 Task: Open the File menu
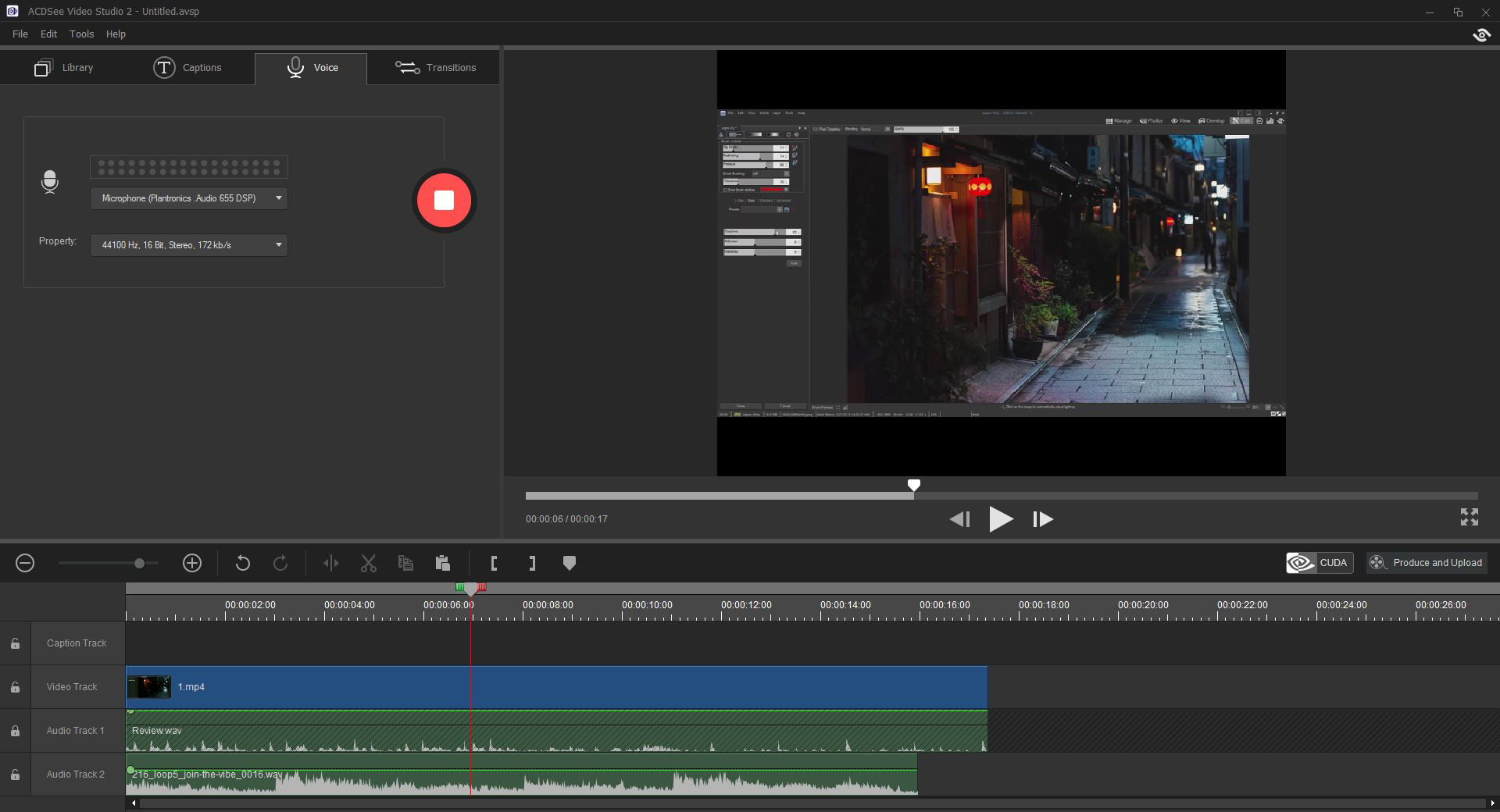[20, 34]
